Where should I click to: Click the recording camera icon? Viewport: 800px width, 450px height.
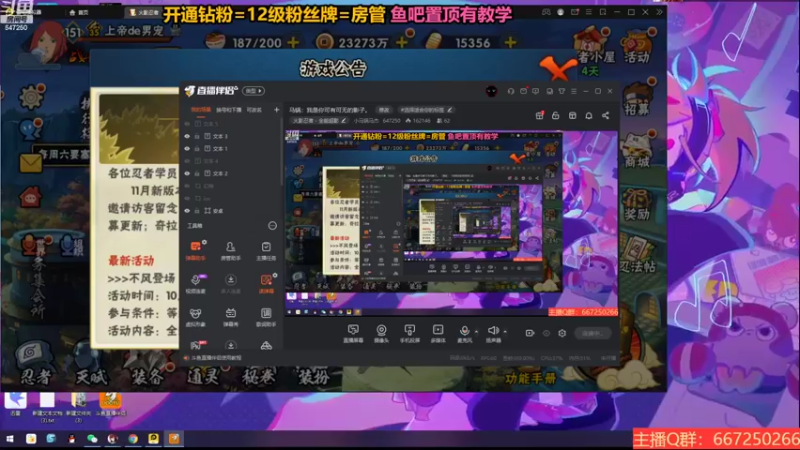point(530,333)
